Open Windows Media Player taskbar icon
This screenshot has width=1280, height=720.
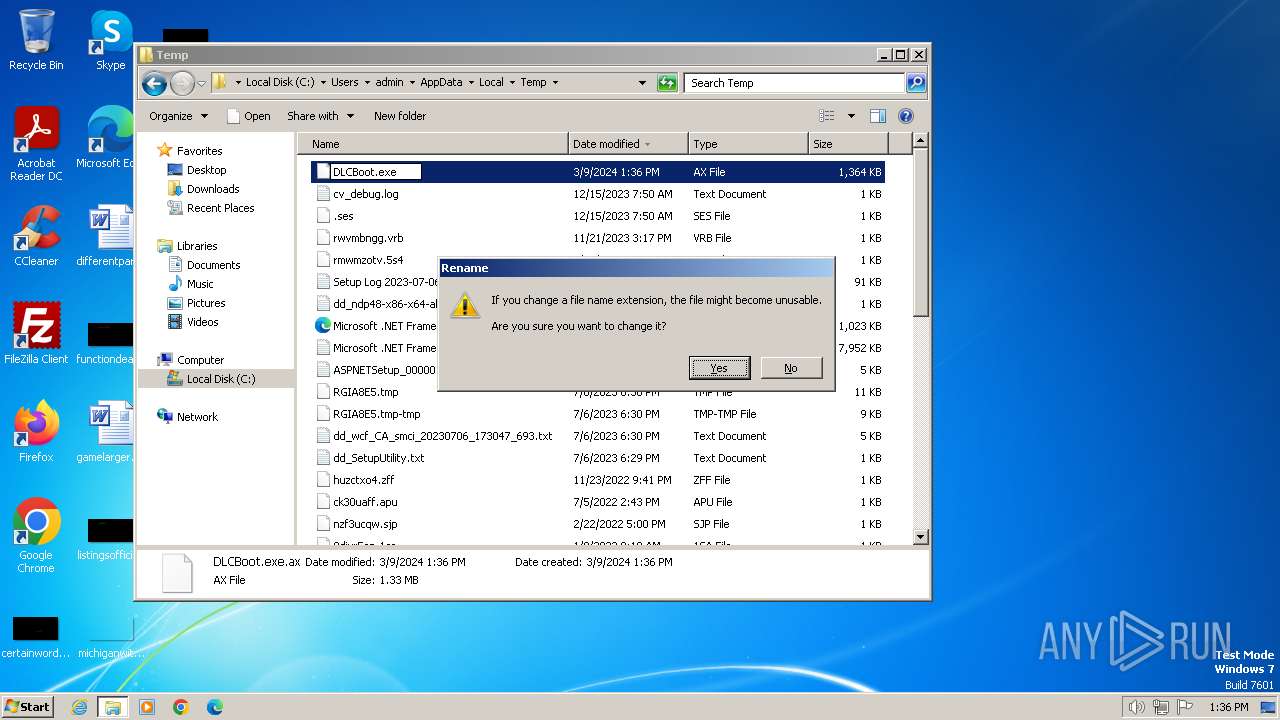tap(147, 707)
